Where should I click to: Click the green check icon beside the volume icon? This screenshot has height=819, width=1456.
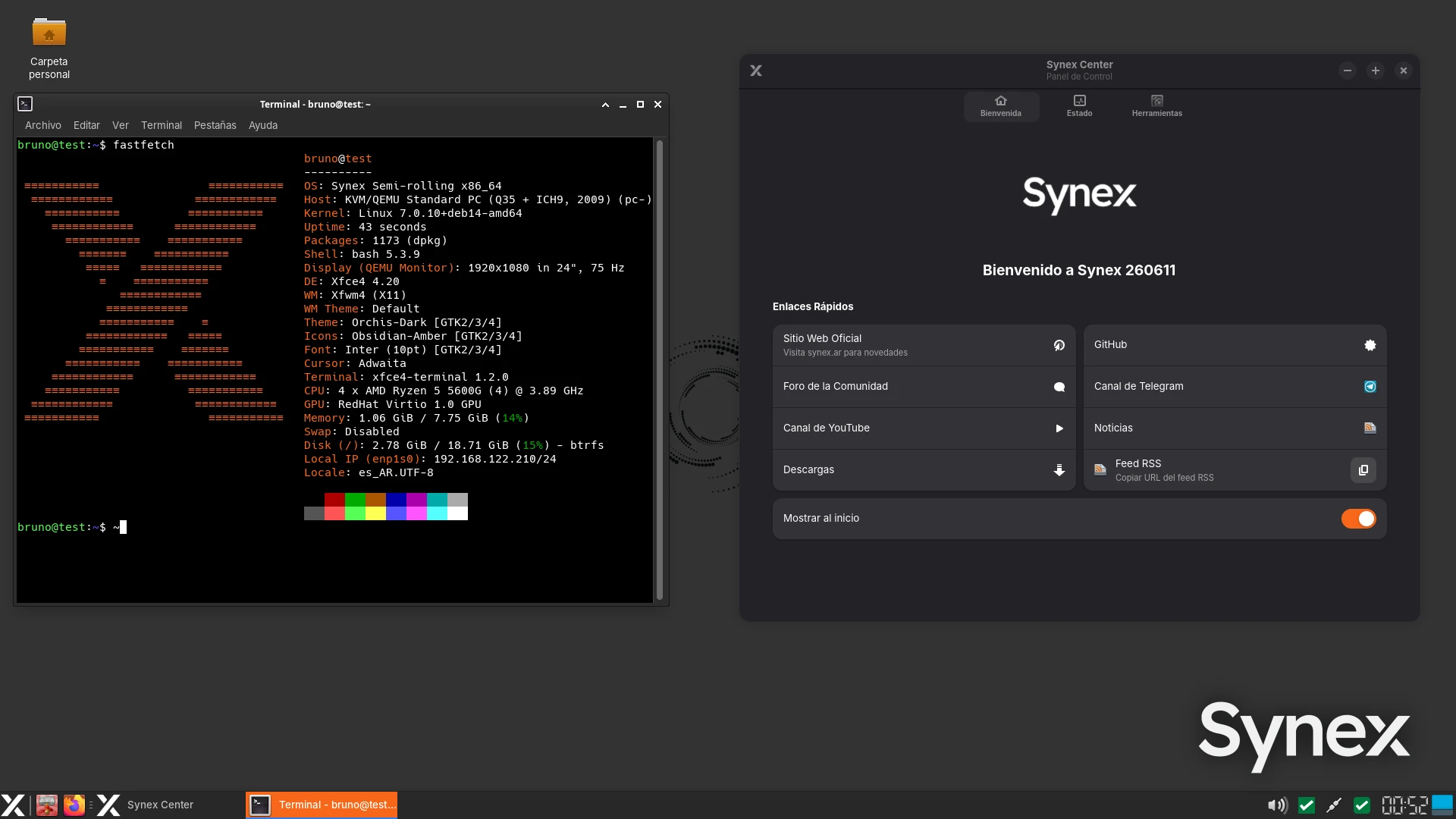click(1307, 805)
